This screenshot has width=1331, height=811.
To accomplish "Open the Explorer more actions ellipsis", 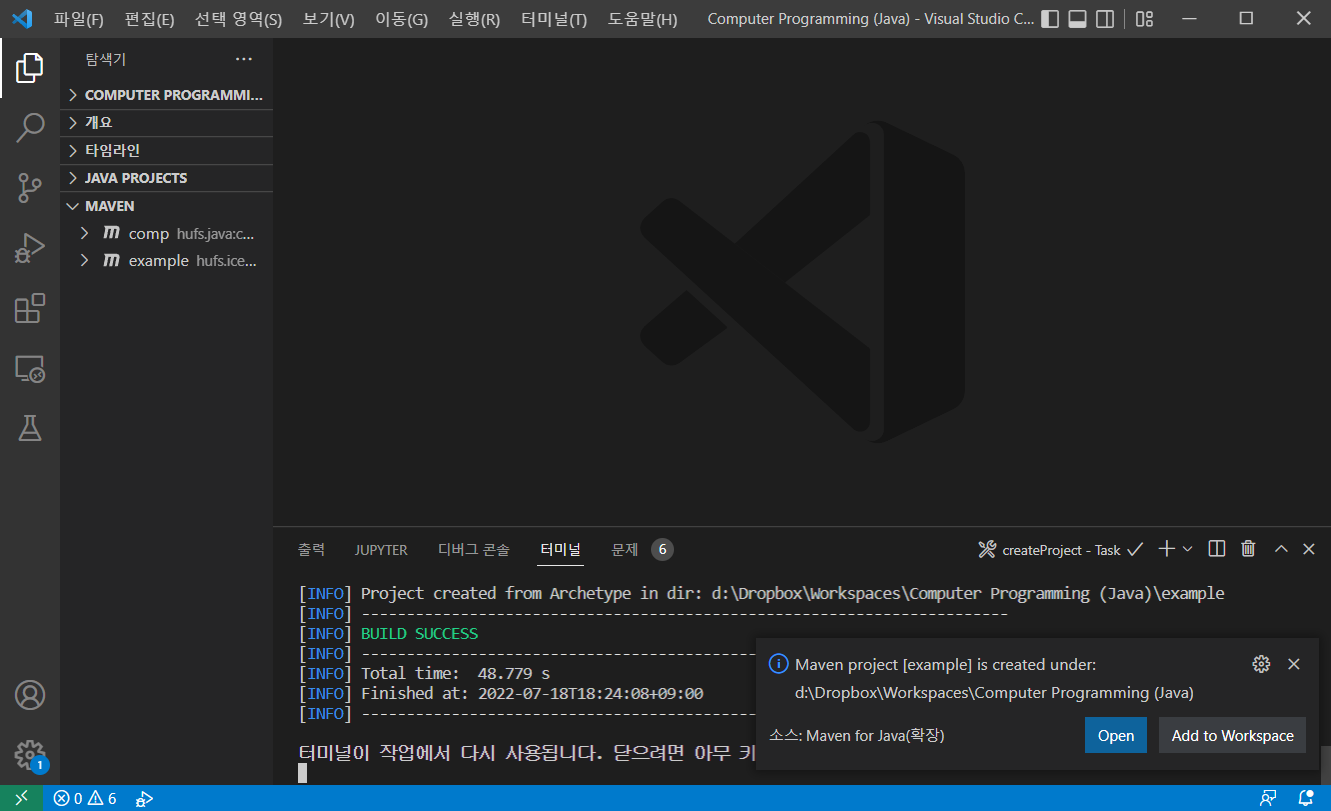I will click(x=244, y=60).
